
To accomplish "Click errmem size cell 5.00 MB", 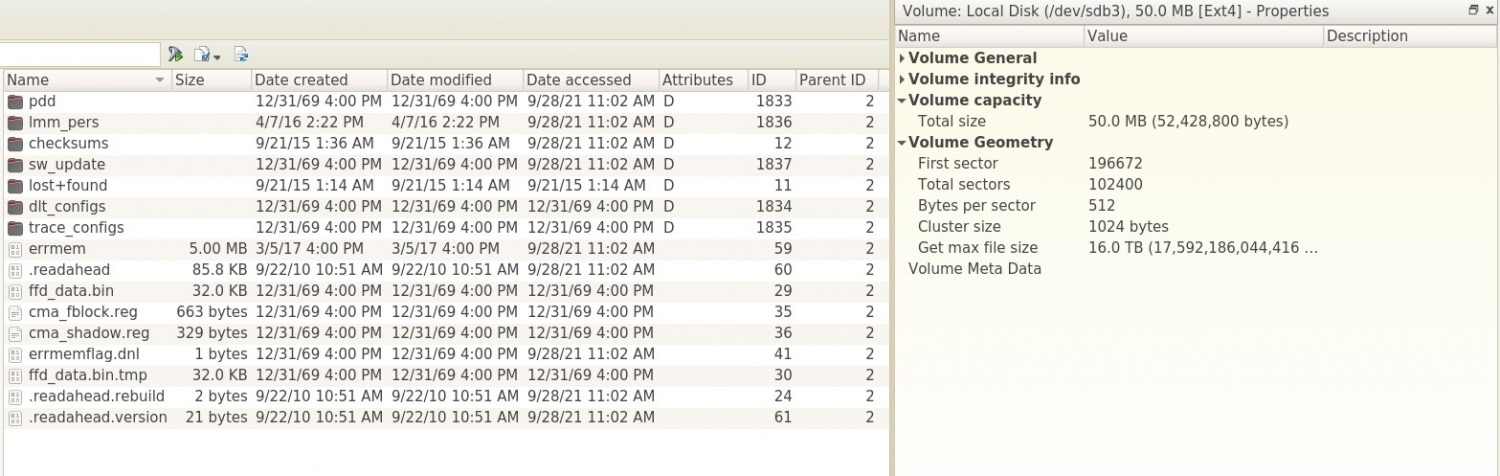I will (217, 248).
